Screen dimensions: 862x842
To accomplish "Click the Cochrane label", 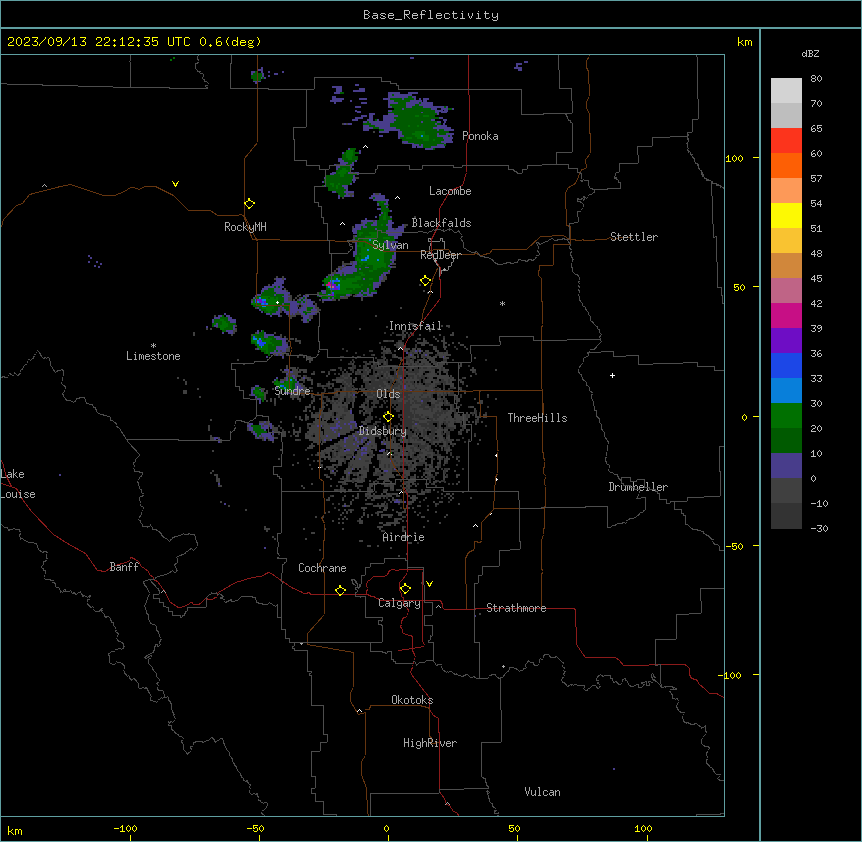I will coord(322,568).
